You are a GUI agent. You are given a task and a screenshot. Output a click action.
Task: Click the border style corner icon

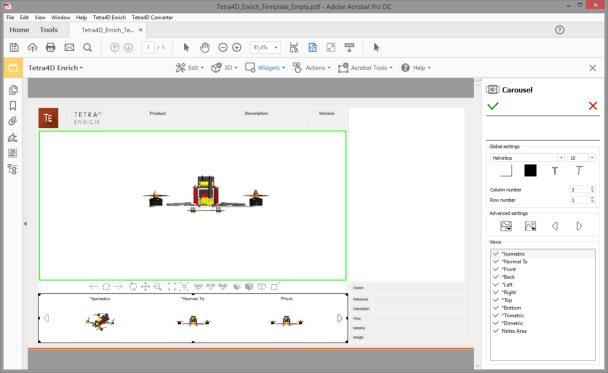coord(506,171)
